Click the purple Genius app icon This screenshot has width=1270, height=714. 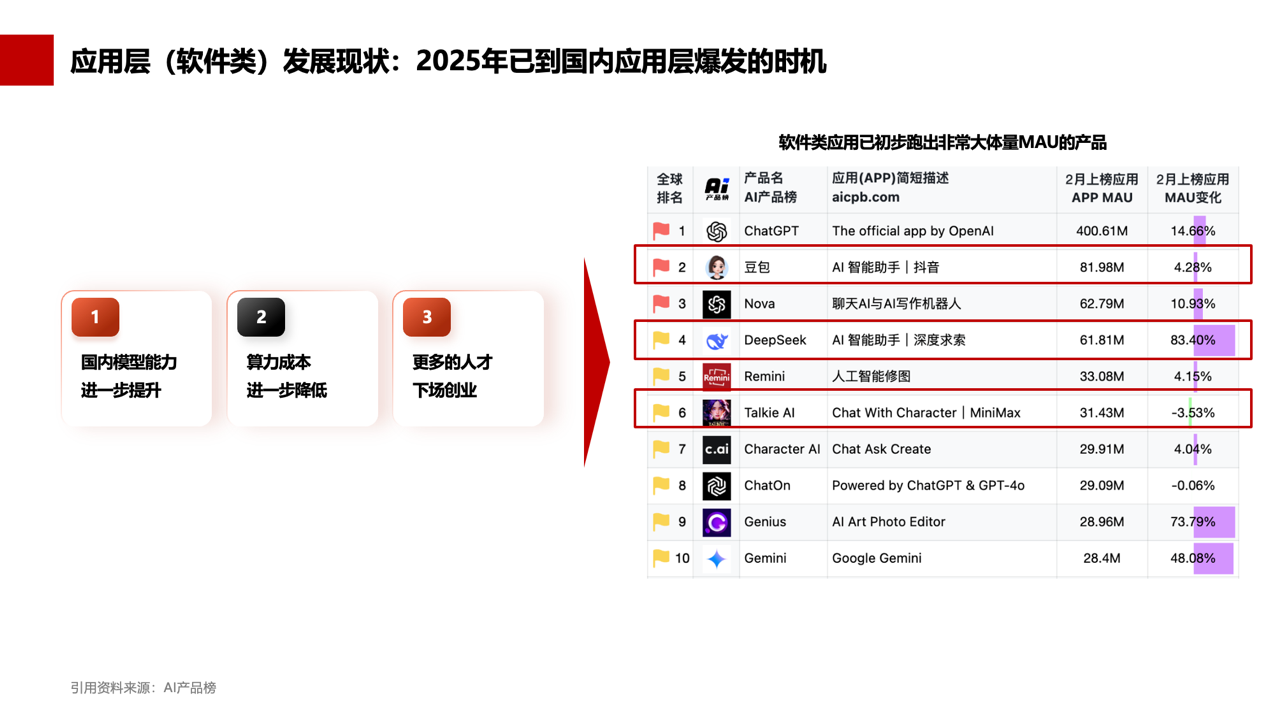pos(716,522)
